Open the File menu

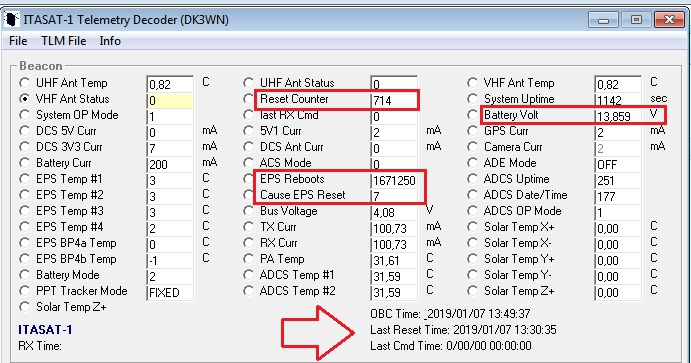[x=18, y=41]
